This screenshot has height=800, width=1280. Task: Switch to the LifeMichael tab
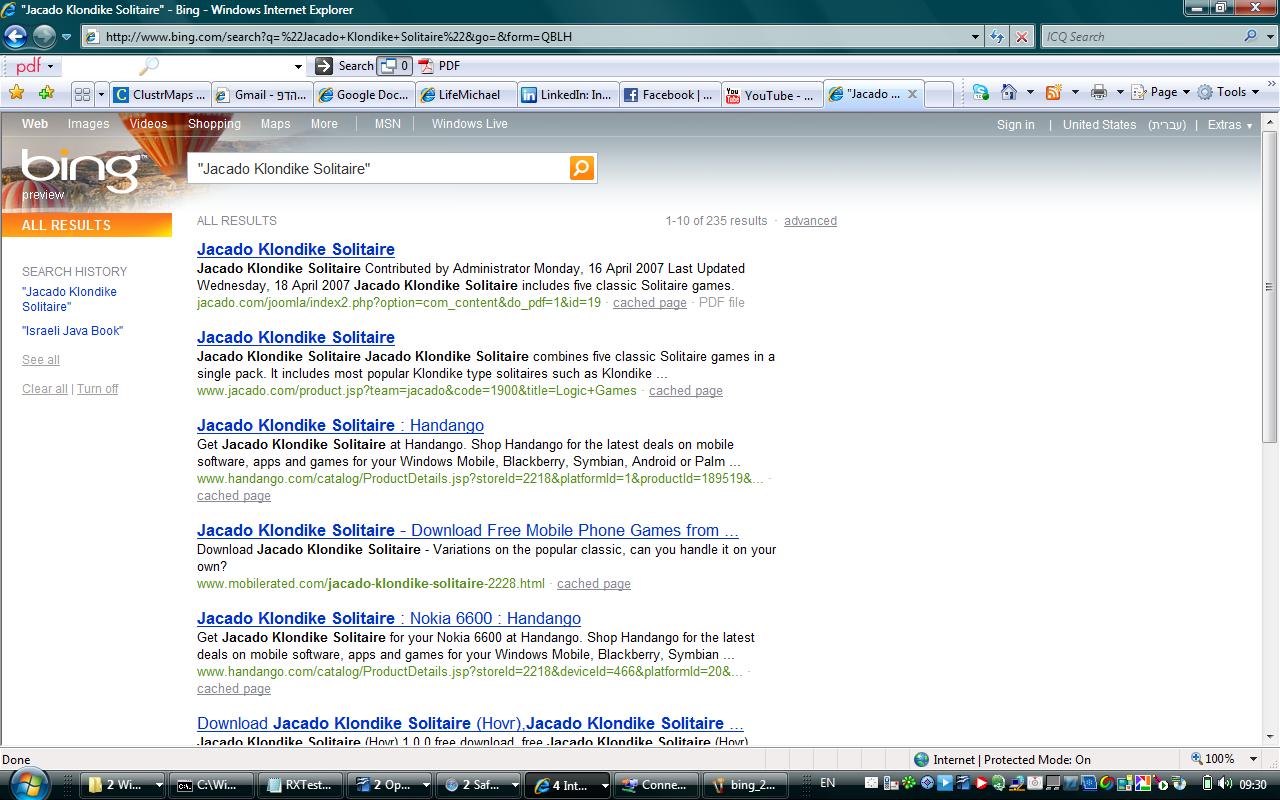[466, 95]
